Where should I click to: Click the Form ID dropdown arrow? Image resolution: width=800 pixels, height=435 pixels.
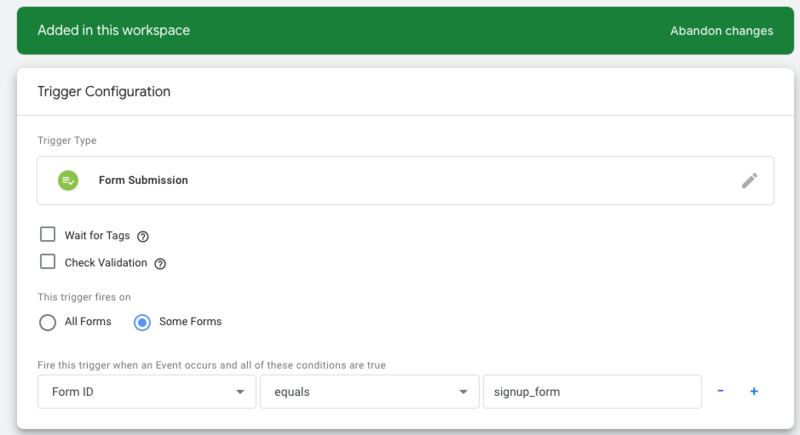click(240, 392)
